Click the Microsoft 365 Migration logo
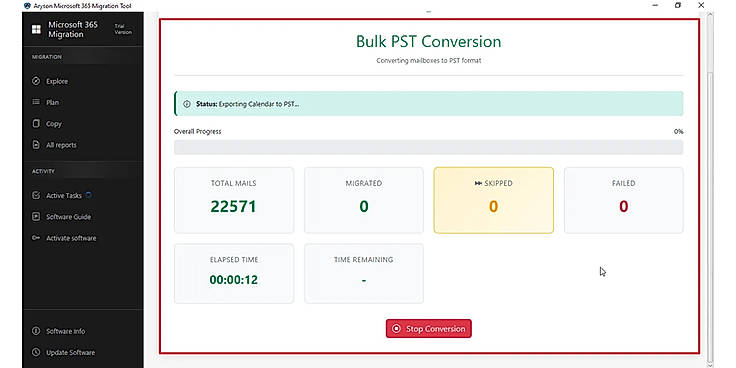The image size is (736, 368). click(36, 29)
